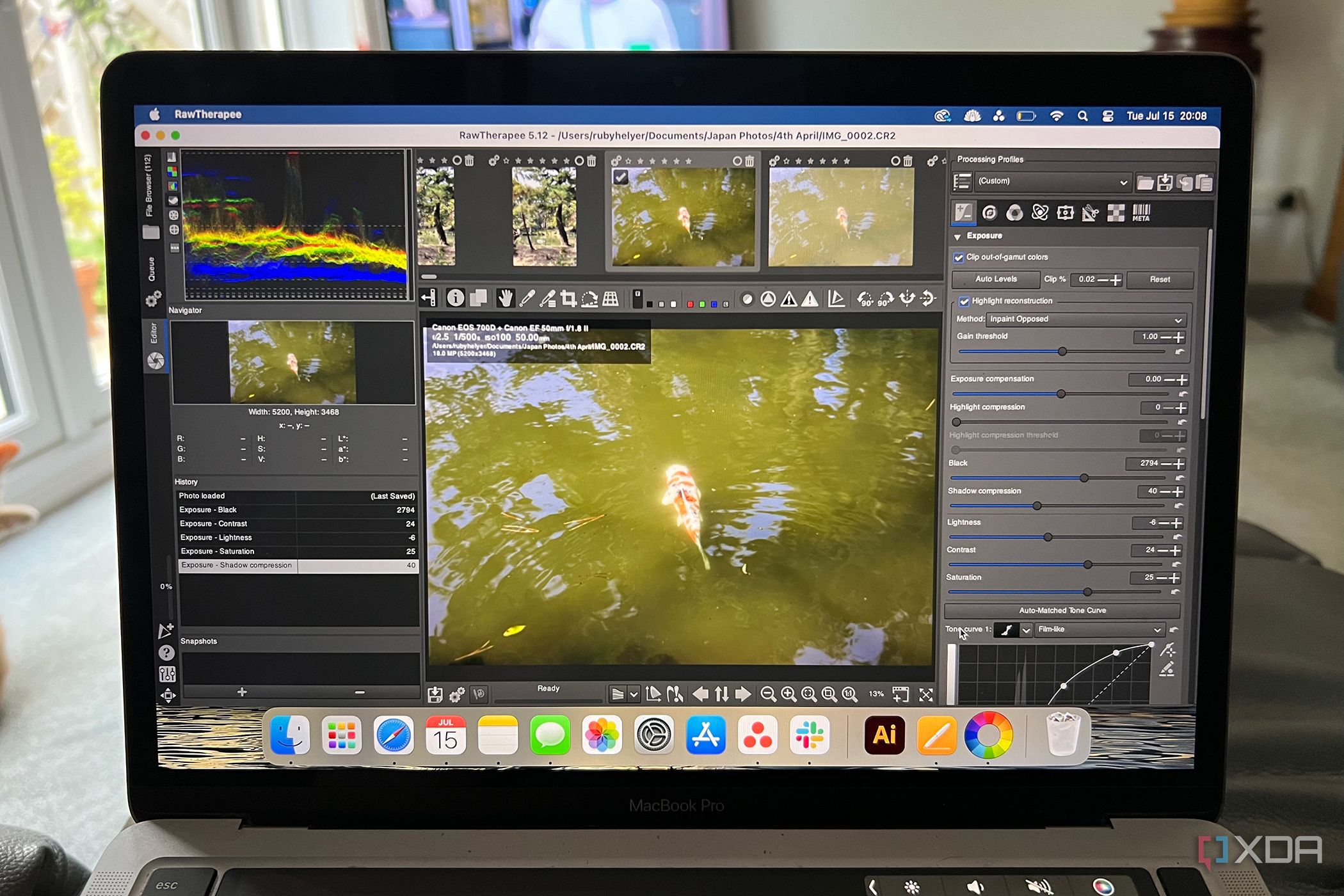This screenshot has width=1344, height=896.
Task: Save current processing profile icon
Action: [x=1165, y=183]
